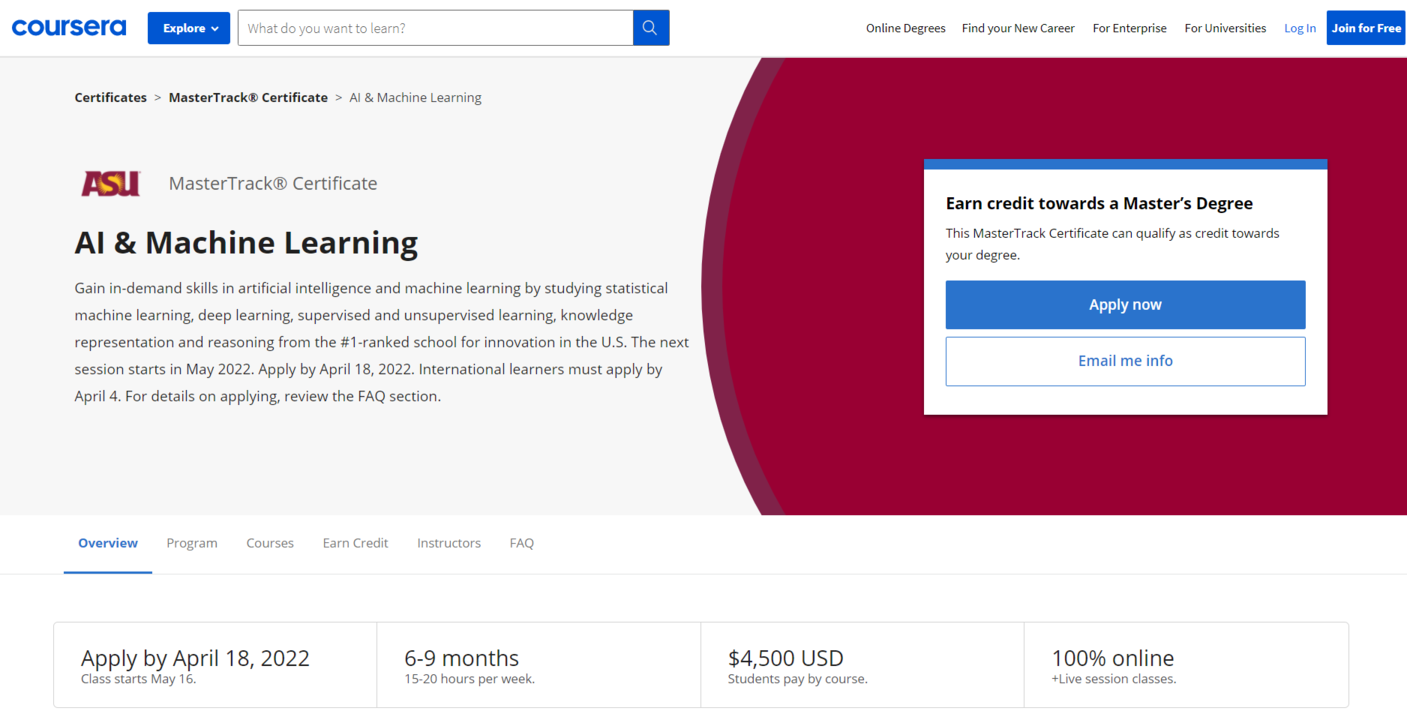Jump to the FAQ tab
This screenshot has height=723, width=1407.
(x=522, y=543)
